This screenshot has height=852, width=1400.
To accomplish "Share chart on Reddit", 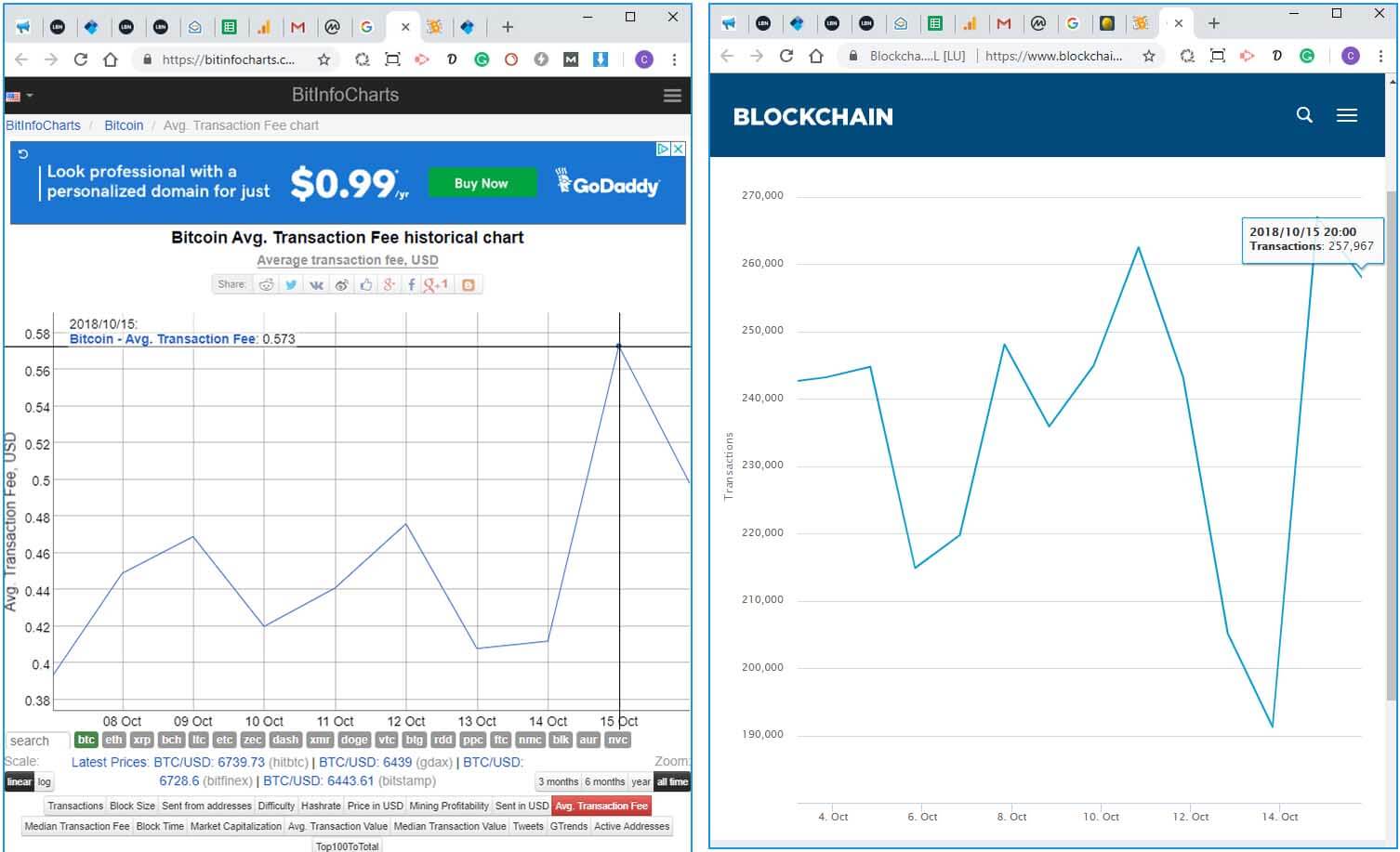I will click(x=267, y=285).
